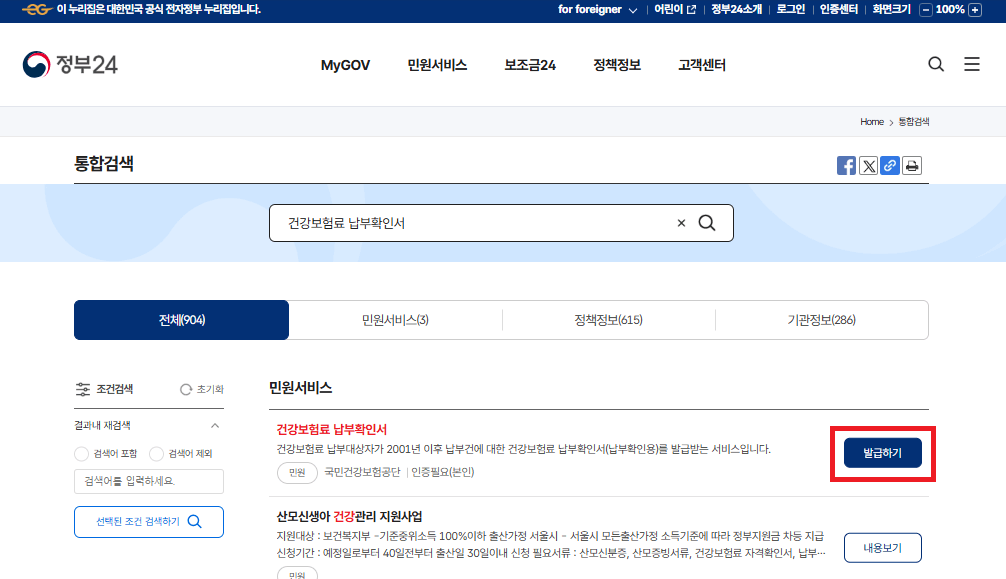
Task: Click the print icon
Action: pyautogui.click(x=911, y=165)
